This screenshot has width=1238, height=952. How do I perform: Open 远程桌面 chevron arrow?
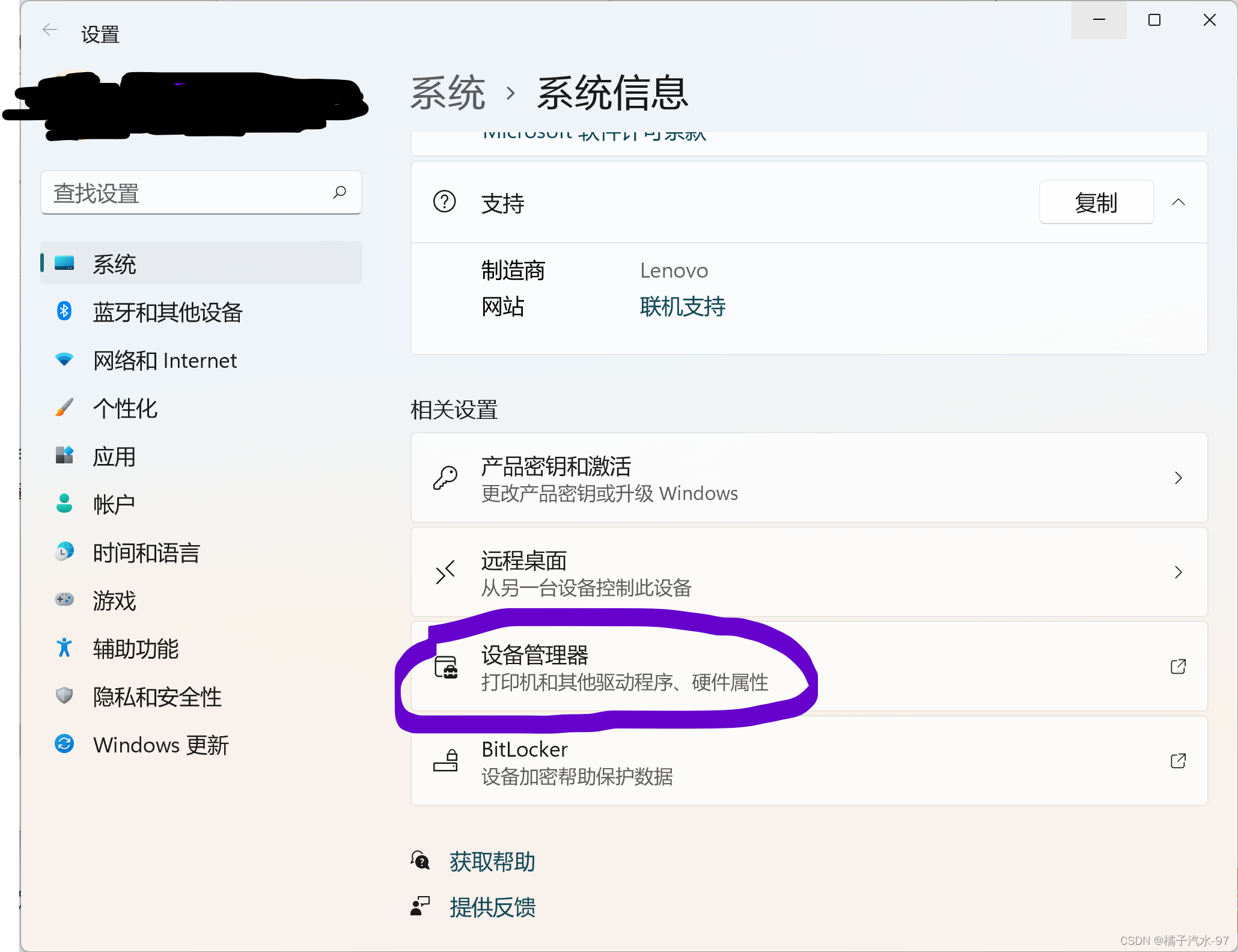(x=1178, y=572)
